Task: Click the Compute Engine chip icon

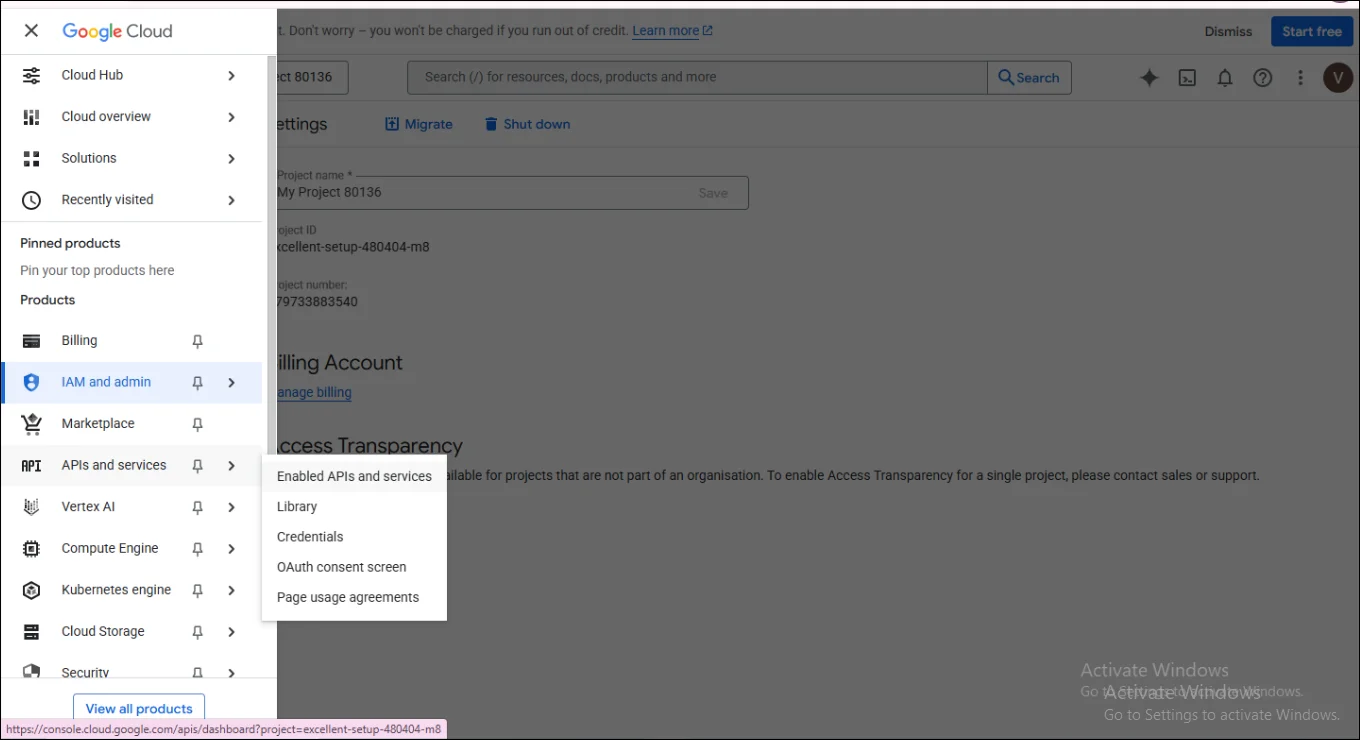Action: pos(31,548)
